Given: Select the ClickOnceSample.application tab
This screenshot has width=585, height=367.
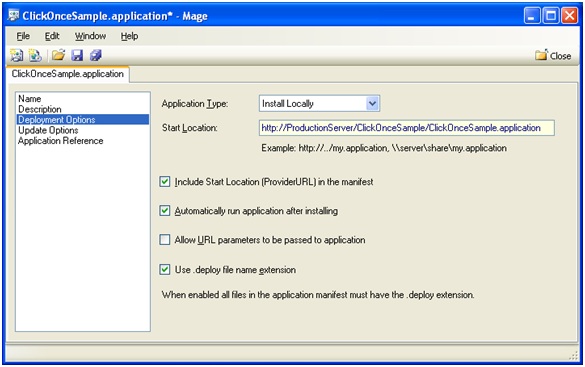Looking at the screenshot, I should click(x=68, y=74).
